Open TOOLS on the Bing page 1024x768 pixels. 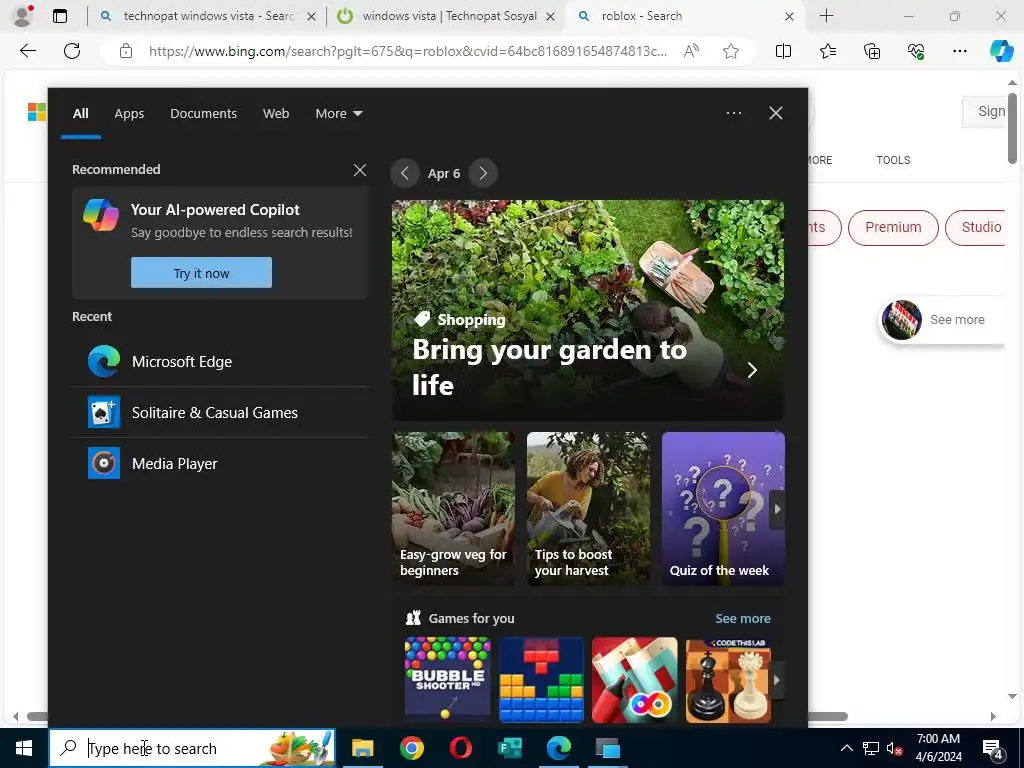point(893,160)
